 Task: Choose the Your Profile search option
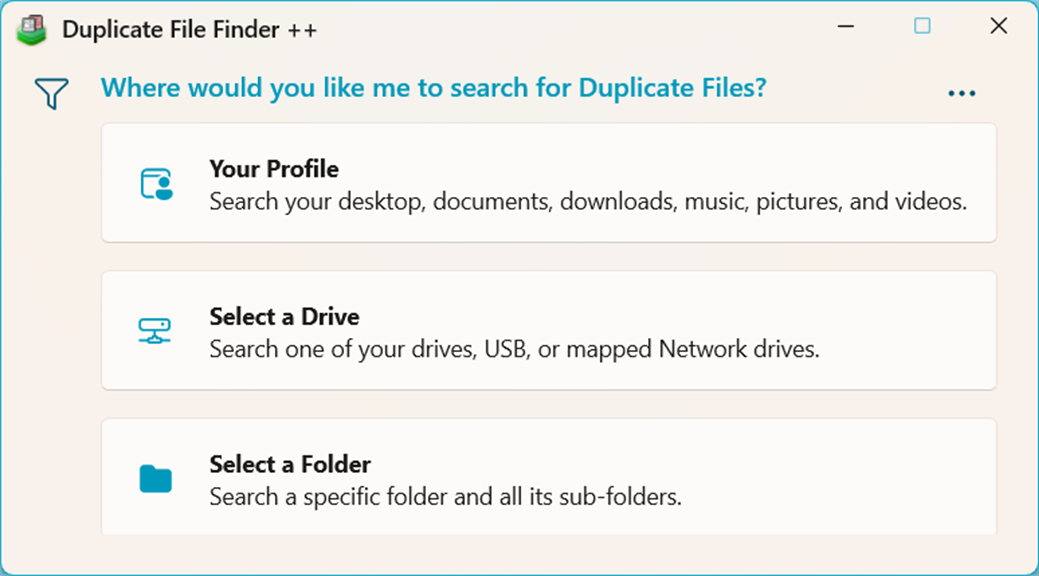[548, 183]
